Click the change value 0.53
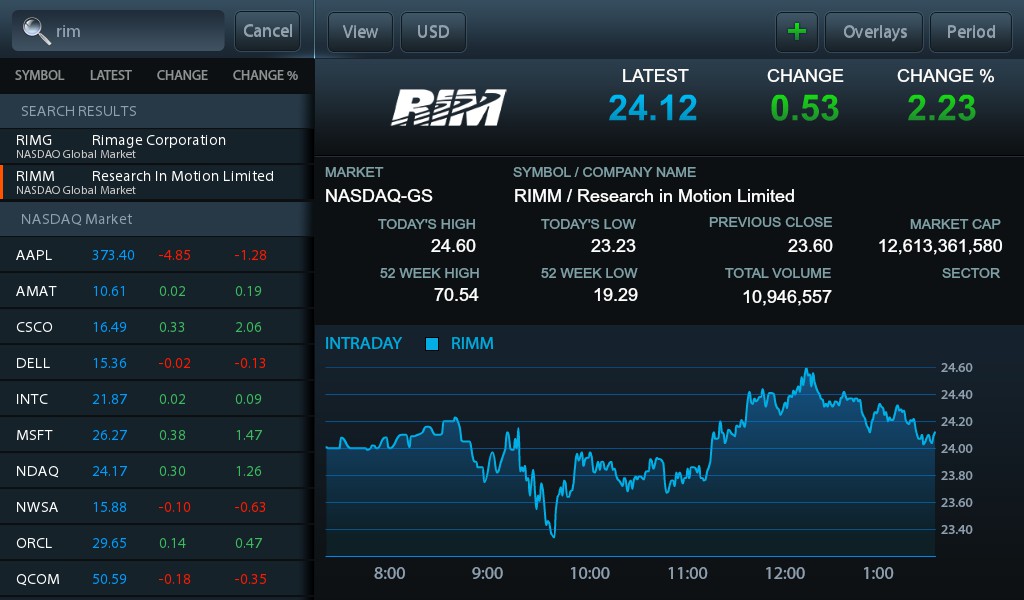 [x=805, y=108]
